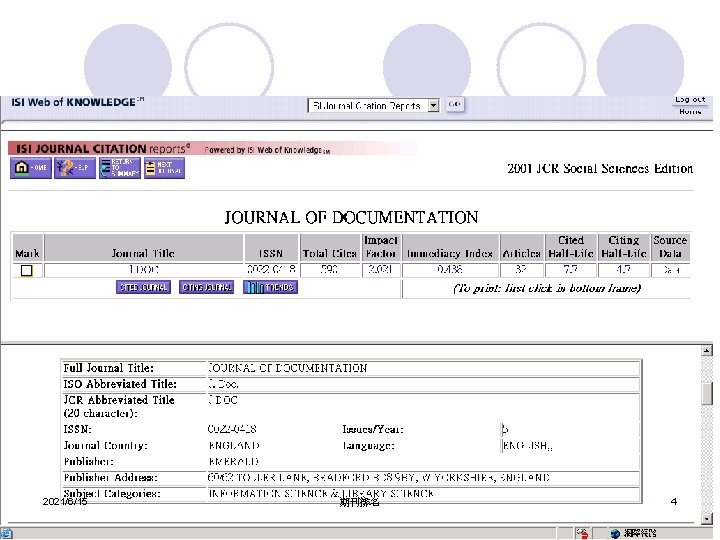Click the Full Journal Title value JOURNAL OF DOCUMENTATION
Image resolution: width=720 pixels, height=540 pixels.
[x=287, y=368]
